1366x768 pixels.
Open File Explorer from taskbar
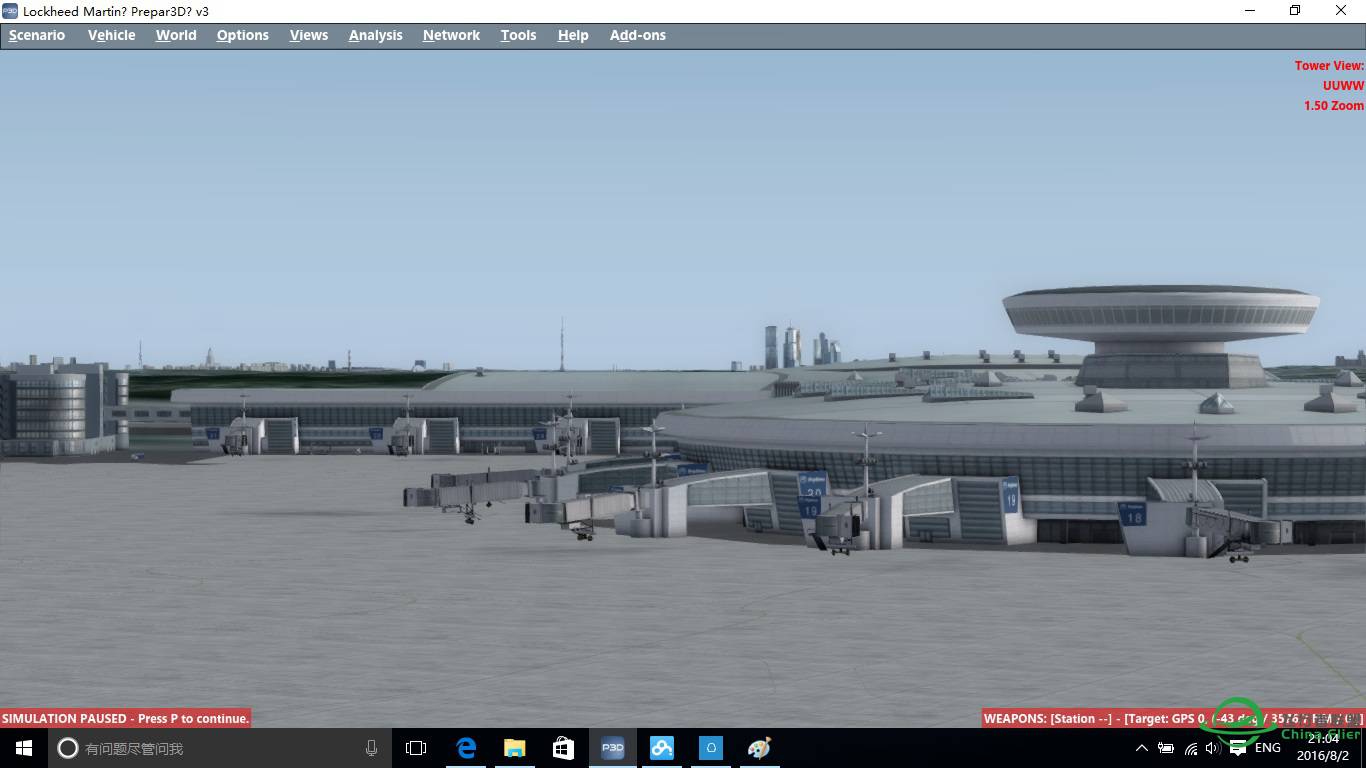(515, 748)
